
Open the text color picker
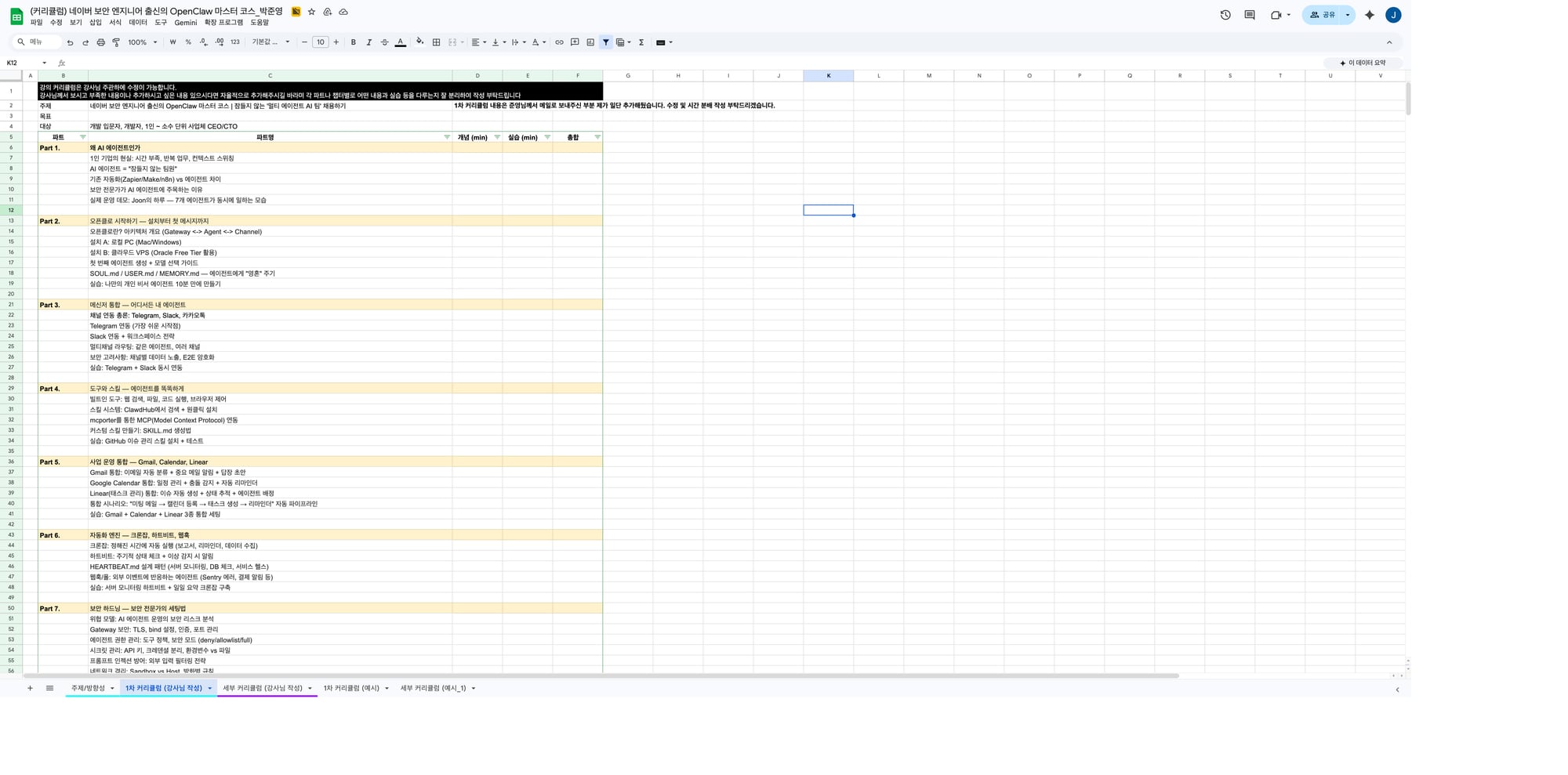400,42
